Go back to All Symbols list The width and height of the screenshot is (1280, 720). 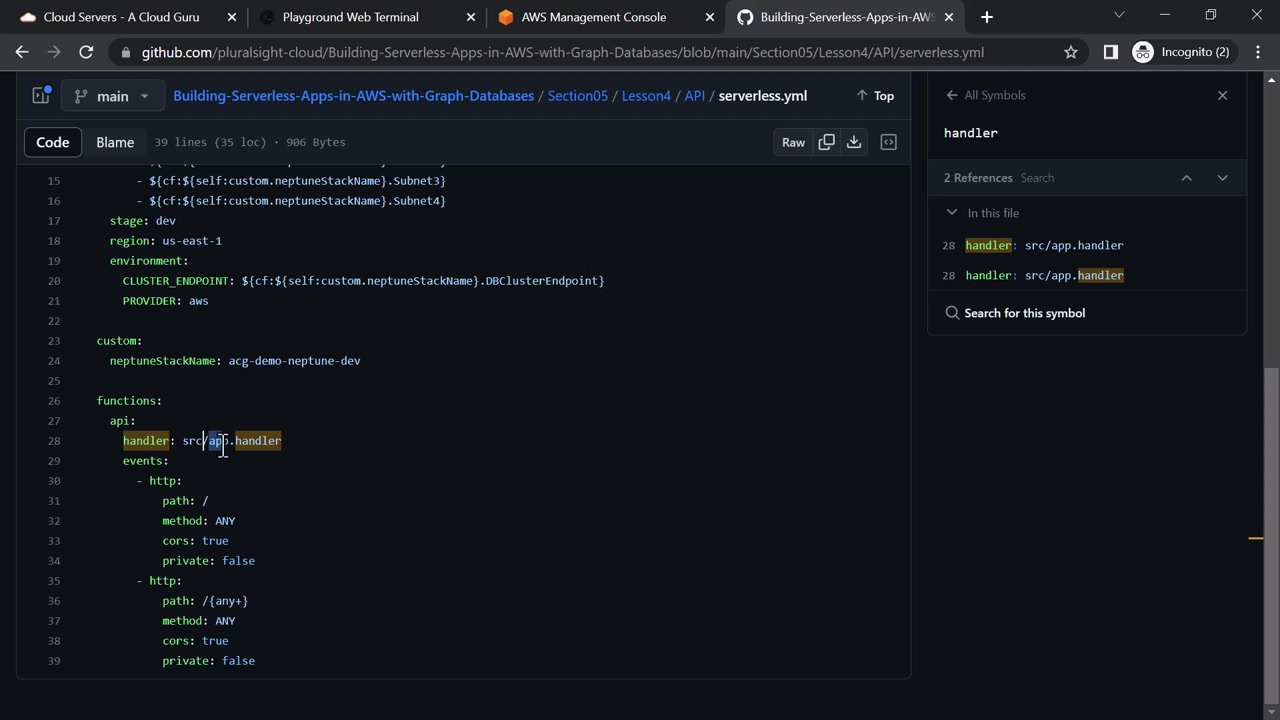(985, 95)
